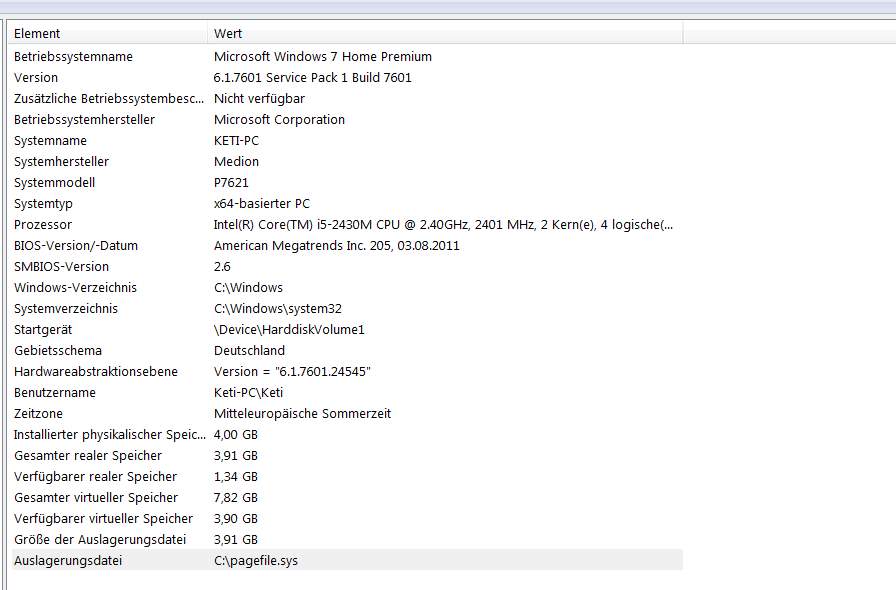The image size is (896, 590).
Task: Select the Systemhersteller row label
Action: click(61, 162)
